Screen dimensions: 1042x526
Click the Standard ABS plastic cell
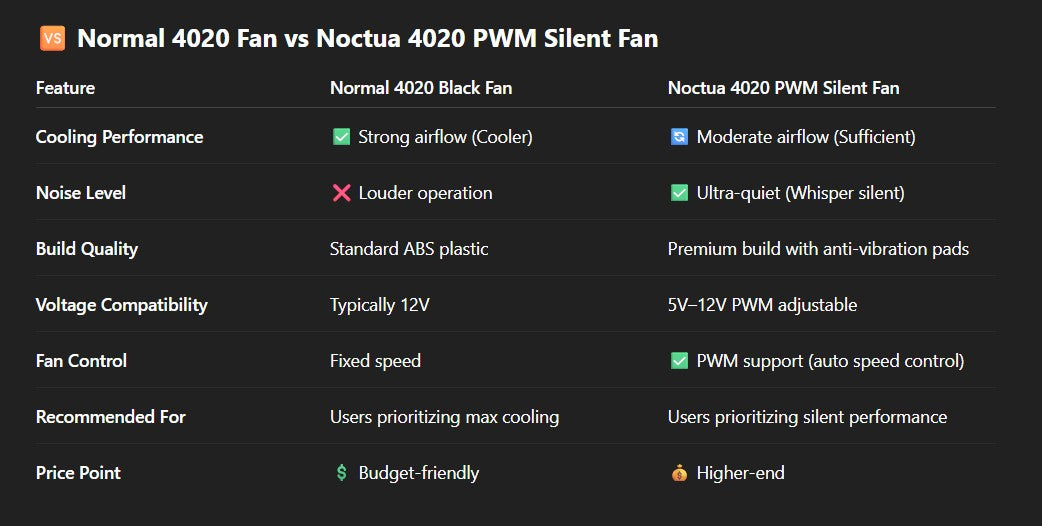409,249
